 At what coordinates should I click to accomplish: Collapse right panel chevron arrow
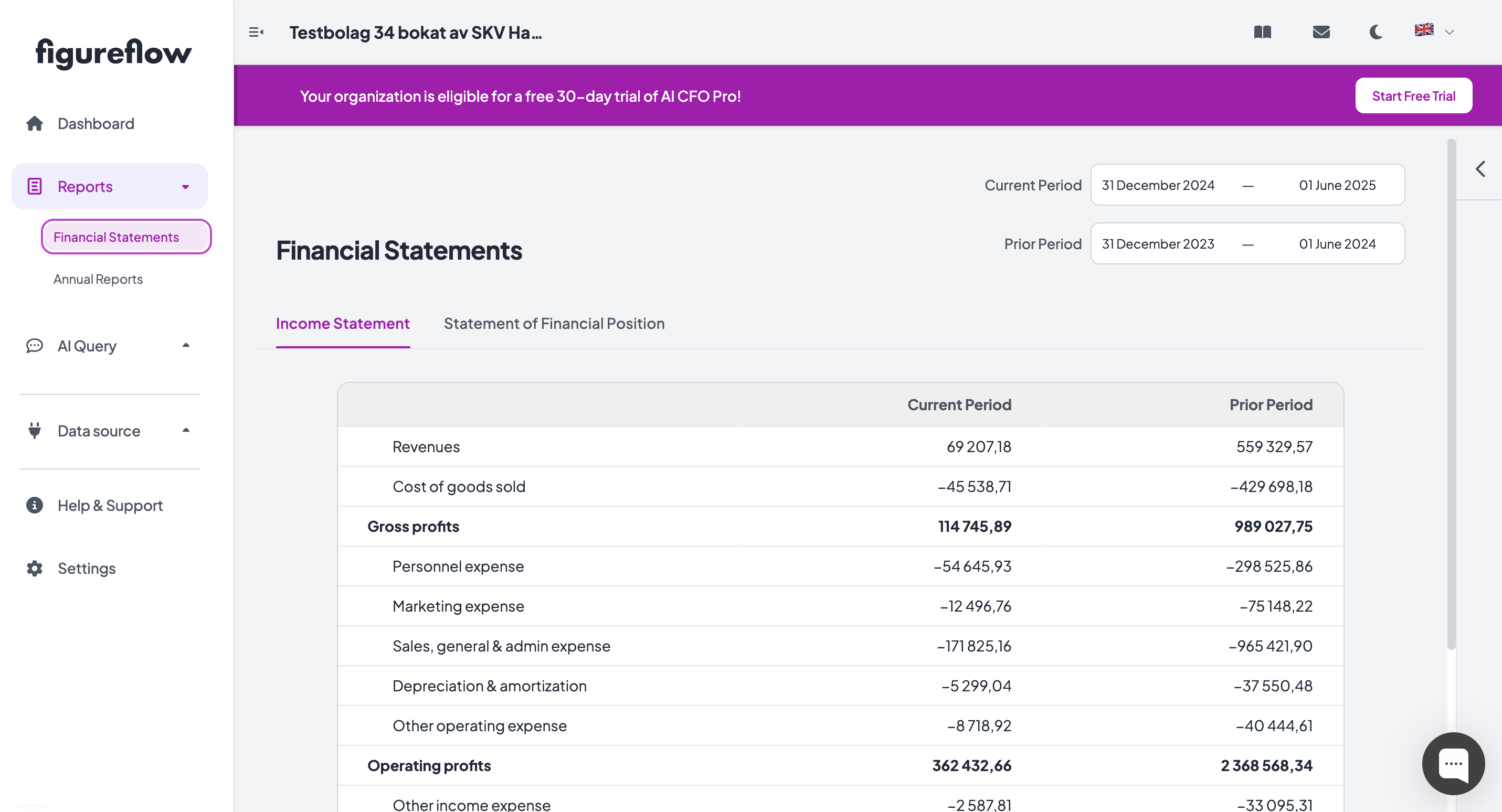pos(1480,169)
